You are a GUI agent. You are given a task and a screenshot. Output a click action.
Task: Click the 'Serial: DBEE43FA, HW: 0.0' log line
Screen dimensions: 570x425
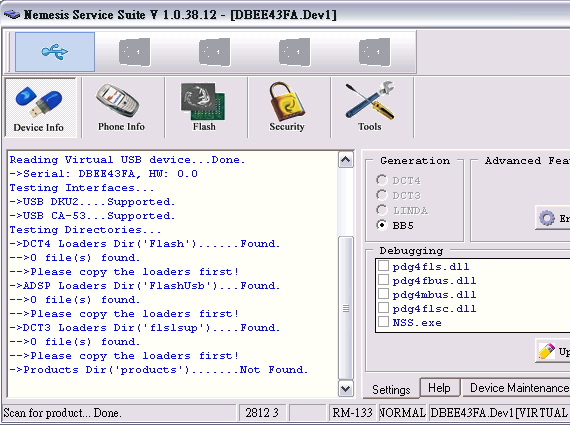[104, 174]
